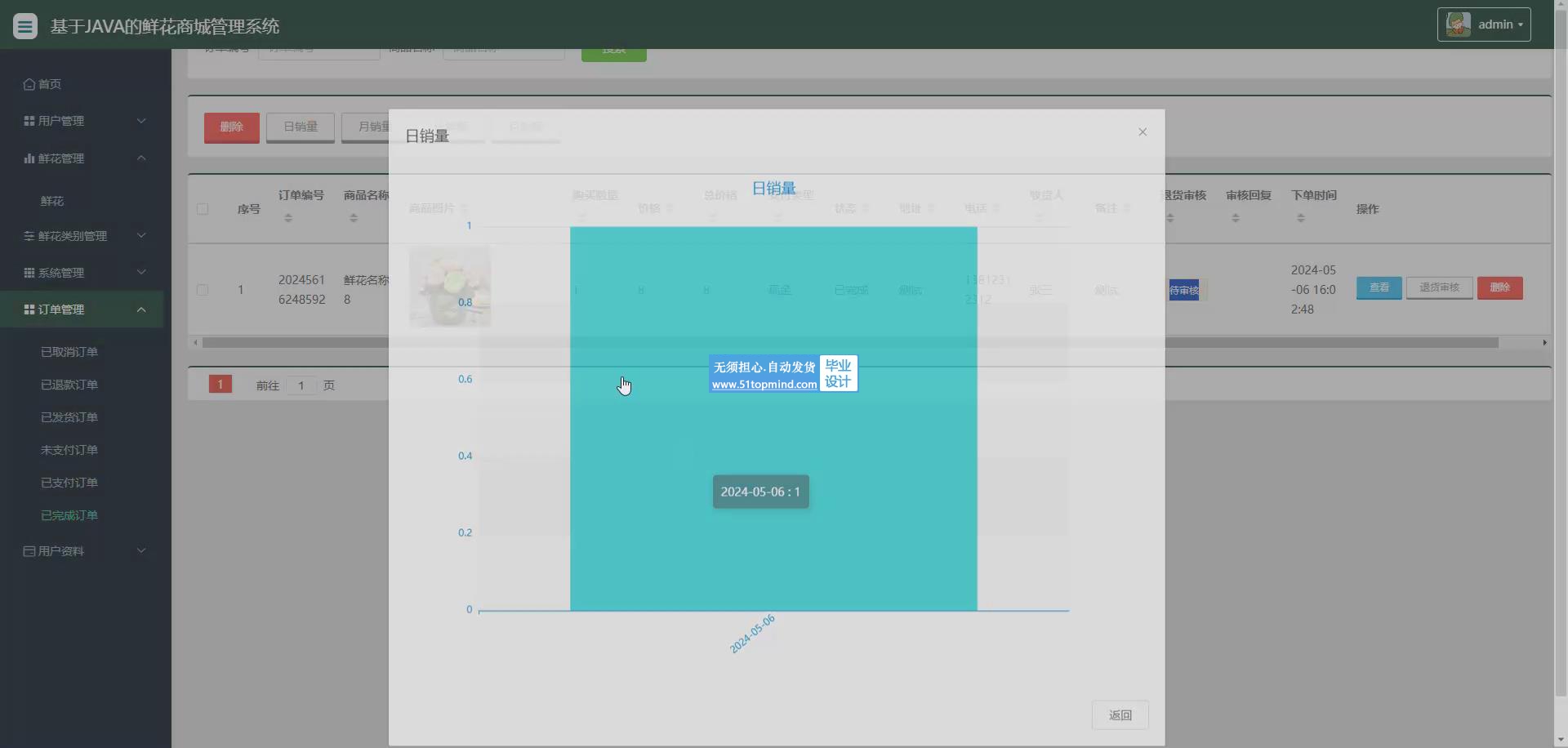Click the 鲜花管理 bar-chart icon
This screenshot has height=748, width=1568.
click(29, 158)
